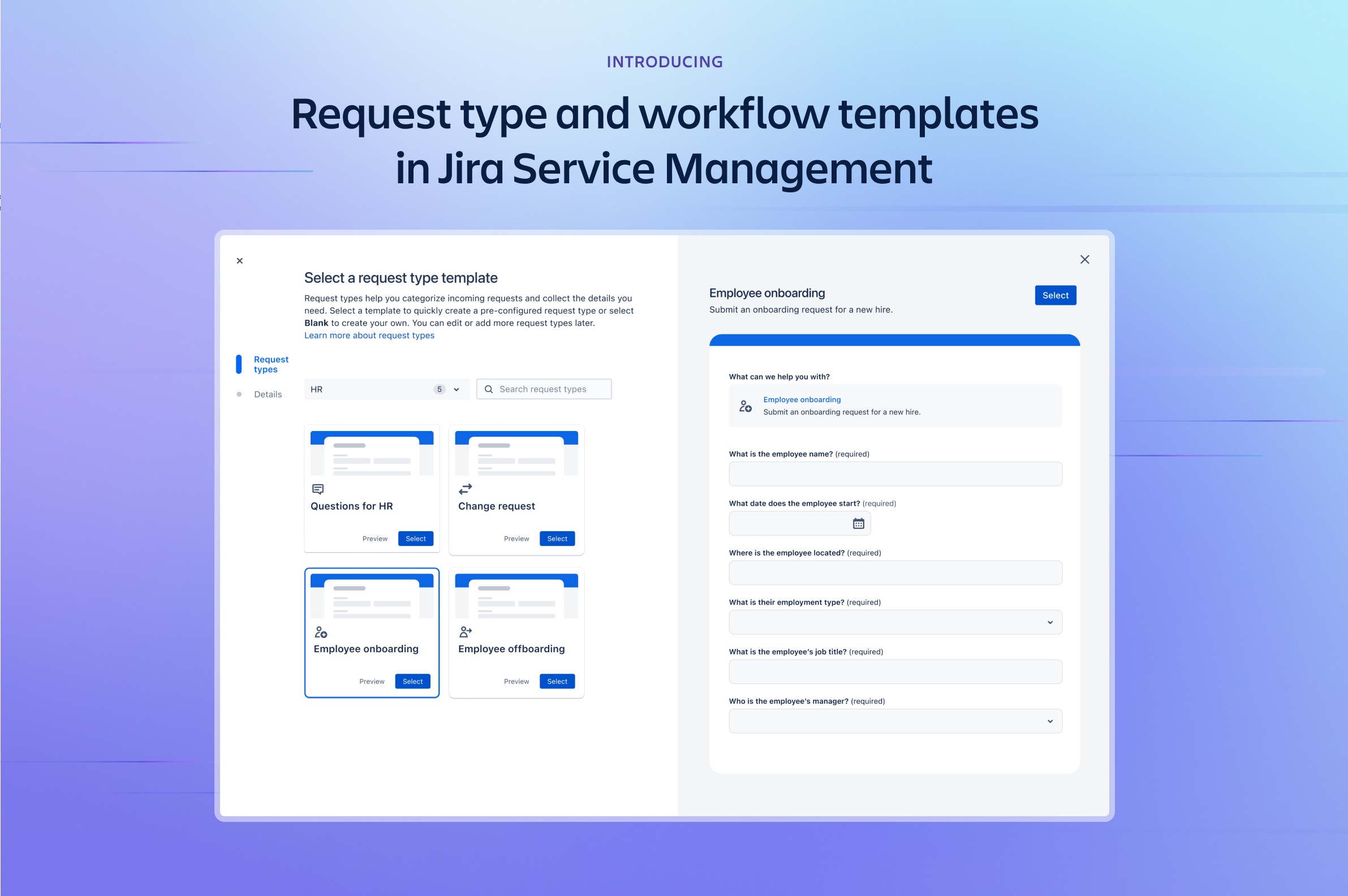Click the Employee onboarding link in the form
The width and height of the screenshot is (1348, 896).
(x=802, y=399)
